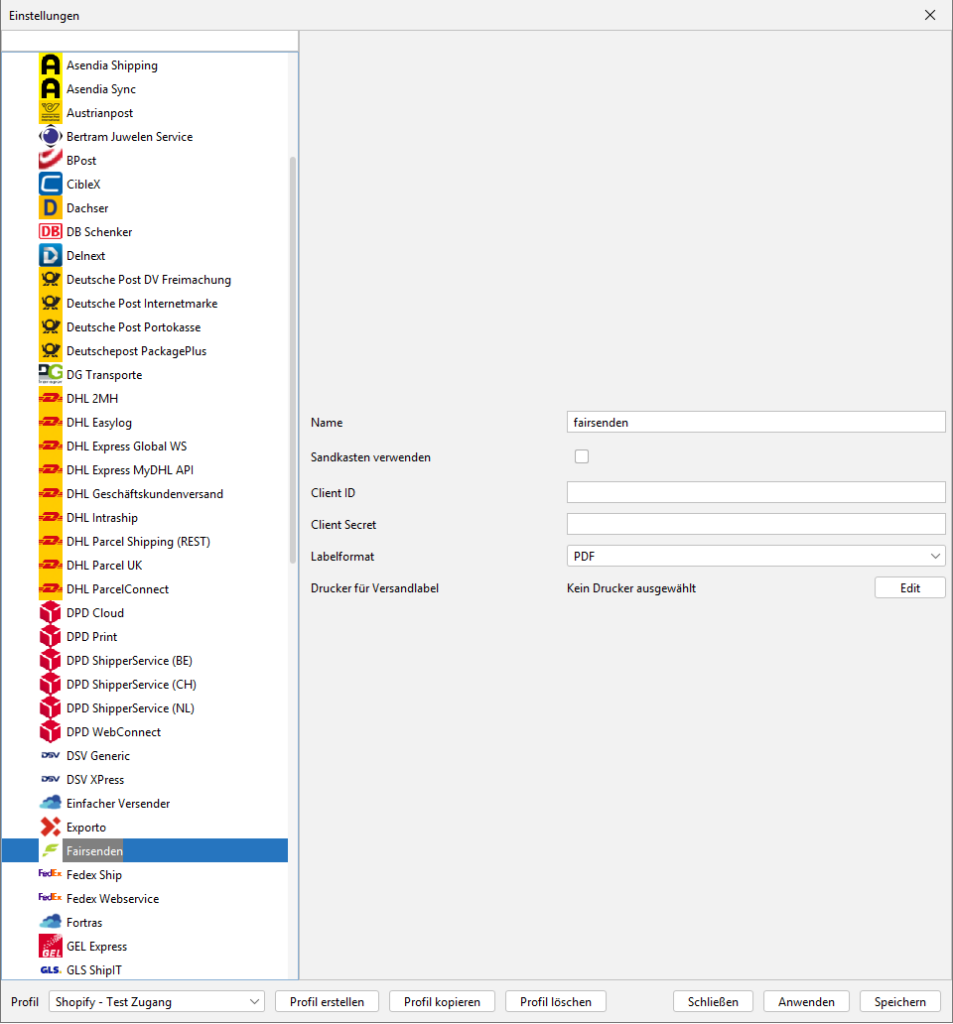Click the Fedex Ship logo icon

click(x=50, y=875)
